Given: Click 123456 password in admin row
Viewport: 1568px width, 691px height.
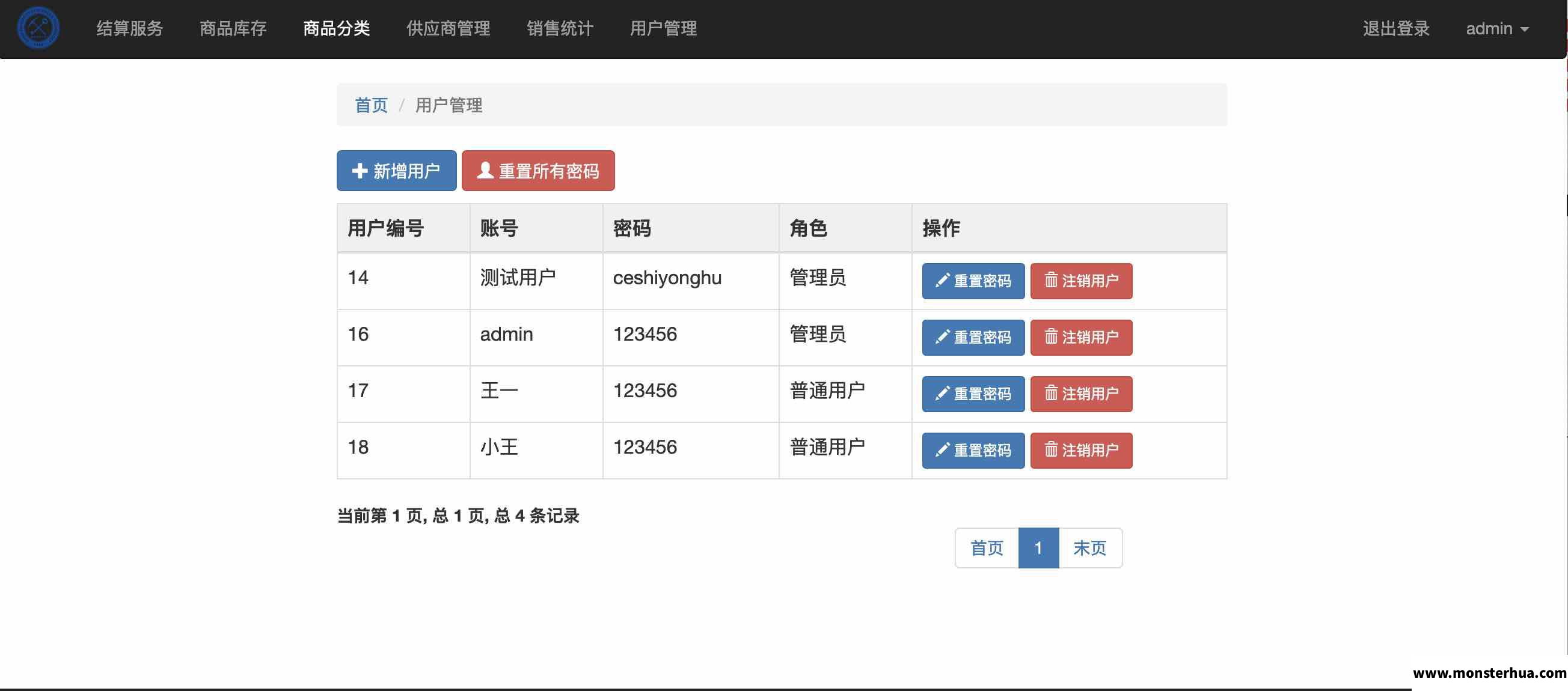Looking at the screenshot, I should coord(645,335).
